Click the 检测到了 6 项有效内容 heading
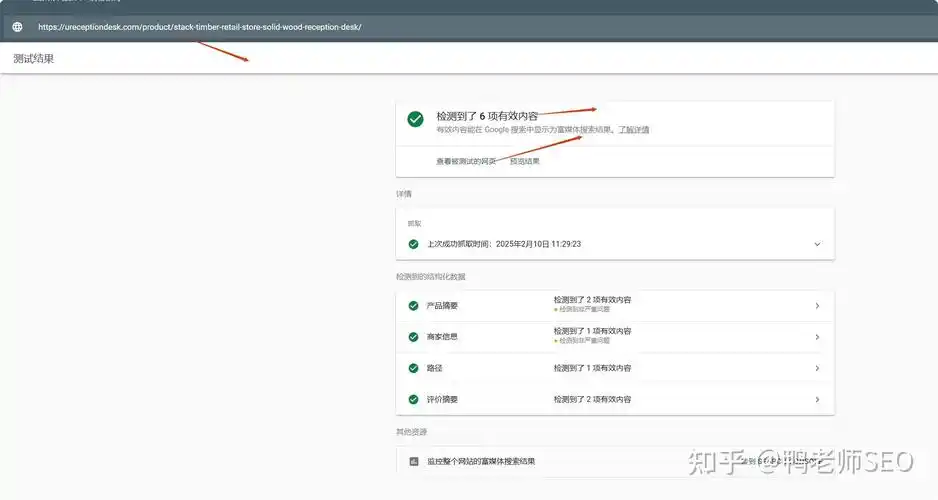The height and width of the screenshot is (500, 938). (487, 116)
